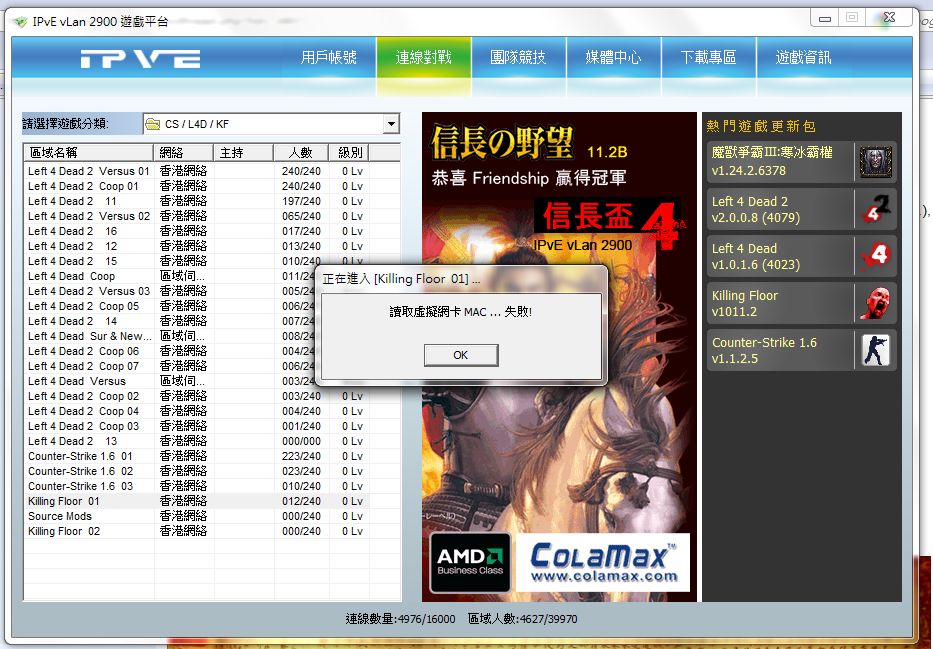933x649 pixels.
Task: Go to the 媒體中心 tab
Action: point(613,58)
